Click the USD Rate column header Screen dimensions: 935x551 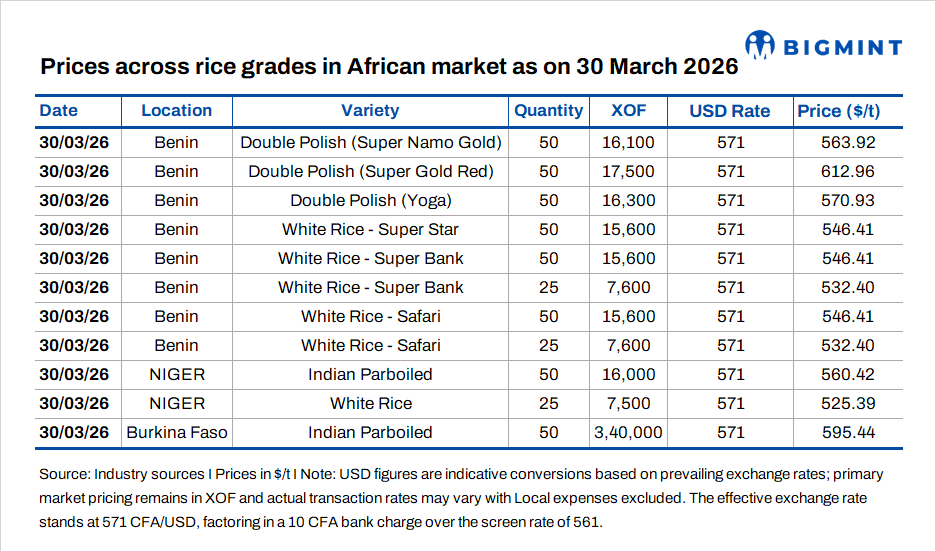pyautogui.click(x=730, y=111)
